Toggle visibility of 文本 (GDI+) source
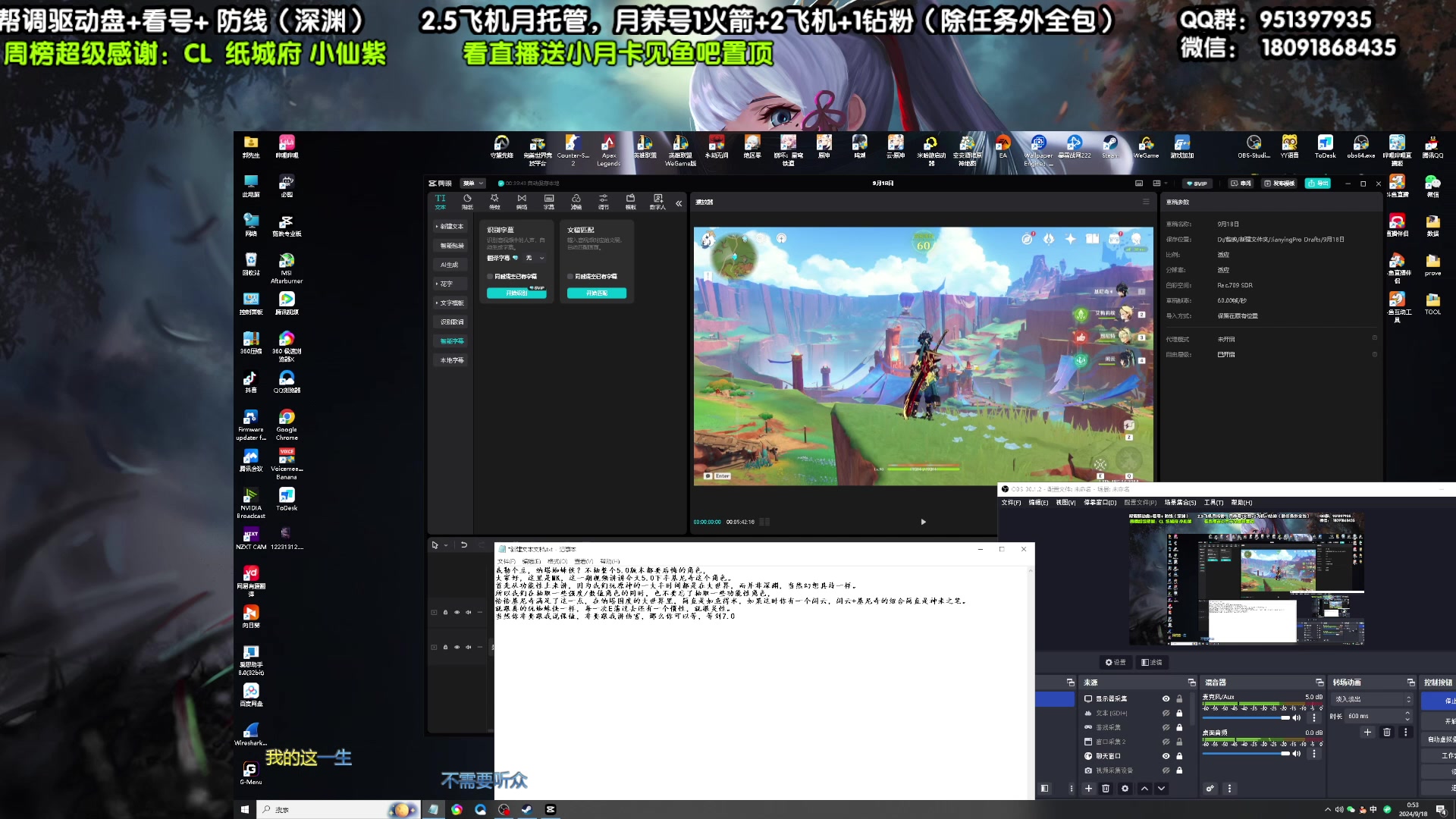 pos(1166,713)
